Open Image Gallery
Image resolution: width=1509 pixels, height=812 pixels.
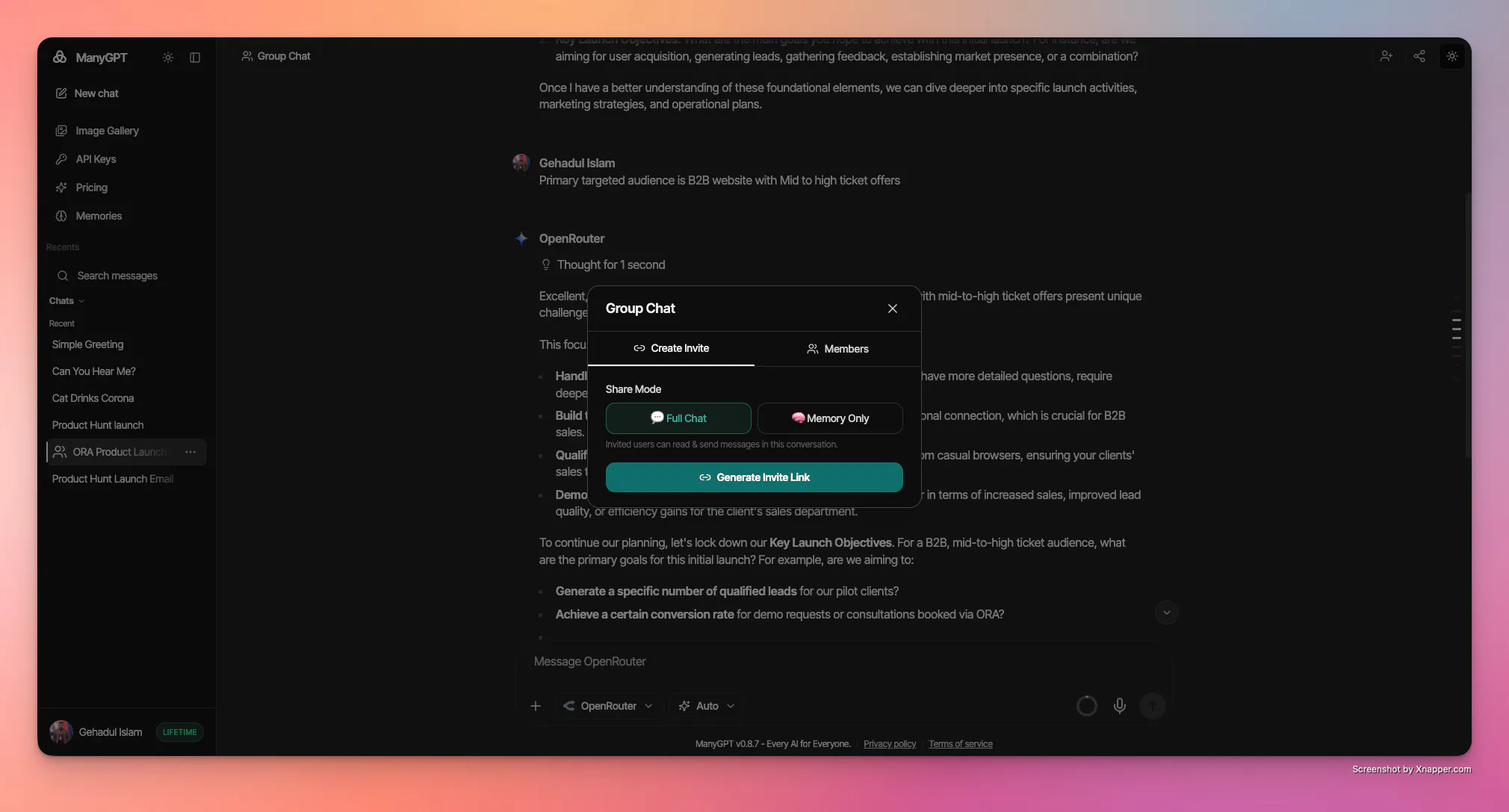(97, 131)
